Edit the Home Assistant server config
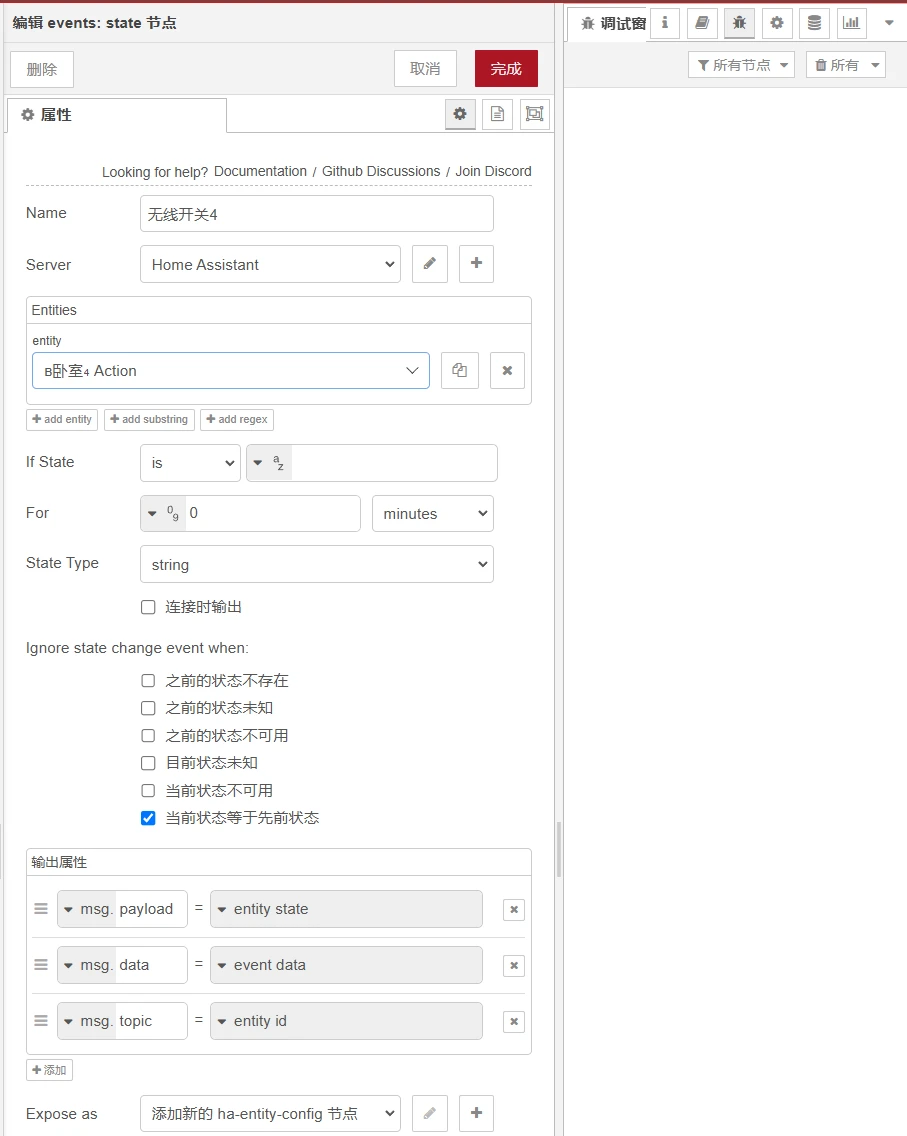 pos(430,264)
